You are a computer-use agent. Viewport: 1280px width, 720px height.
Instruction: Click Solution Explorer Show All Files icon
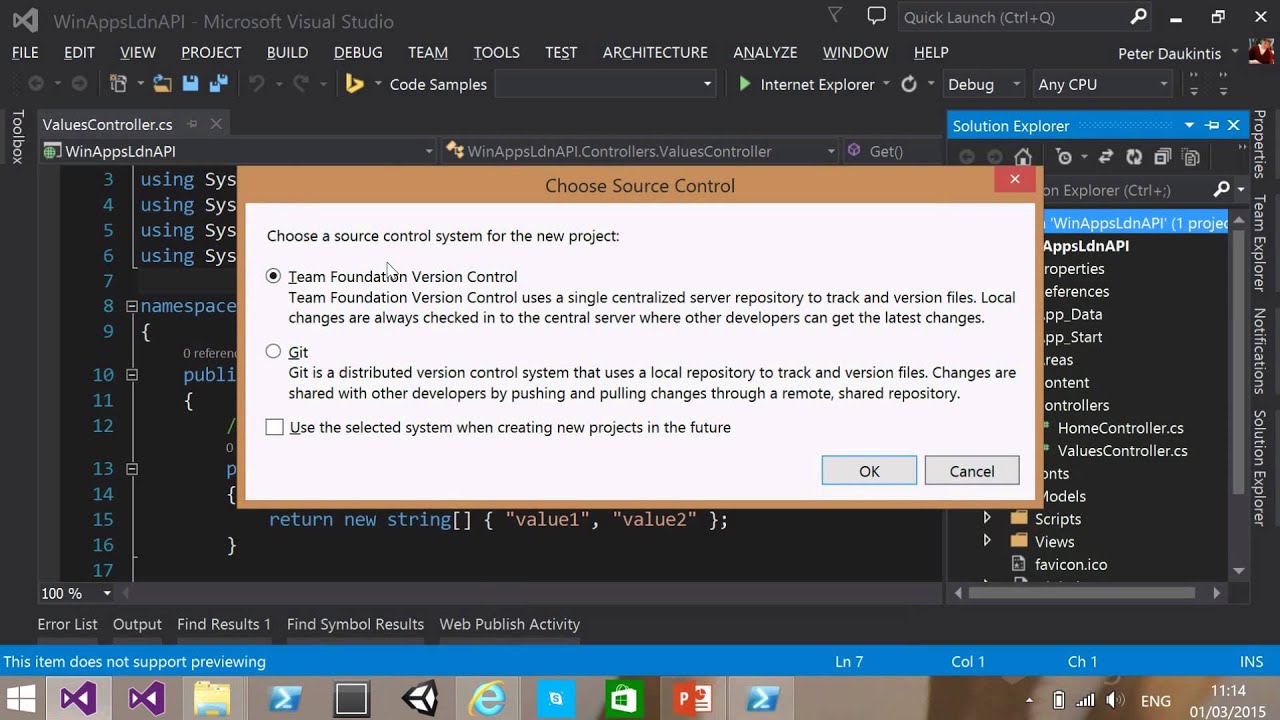tap(1190, 157)
